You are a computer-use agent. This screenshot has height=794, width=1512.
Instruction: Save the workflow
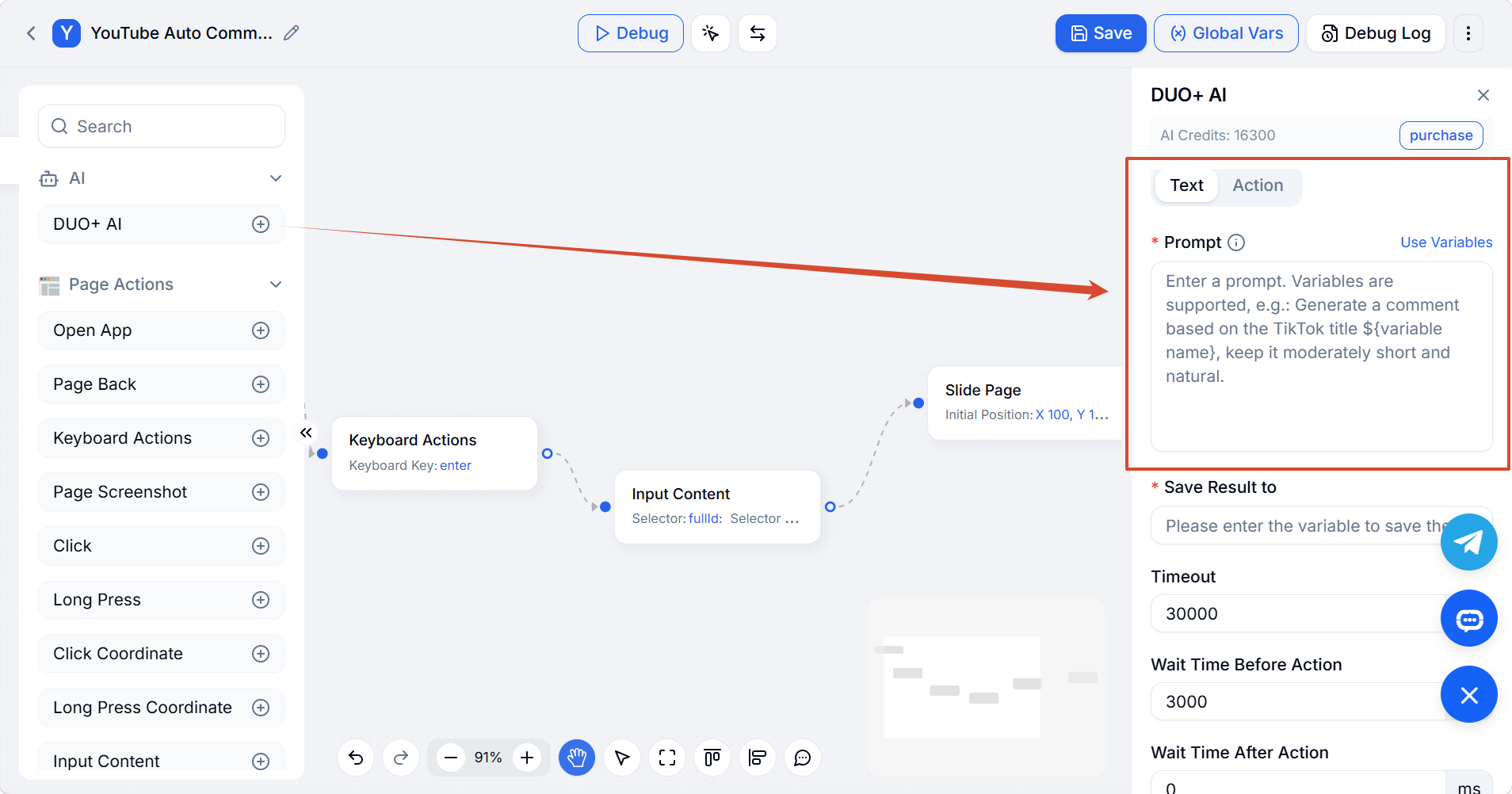click(x=1101, y=33)
